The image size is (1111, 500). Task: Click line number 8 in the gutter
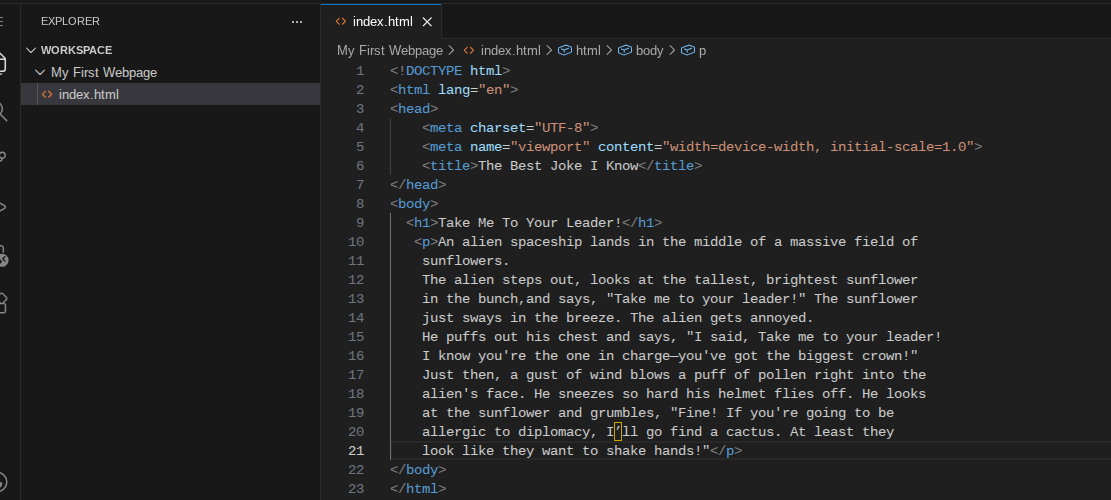click(360, 203)
